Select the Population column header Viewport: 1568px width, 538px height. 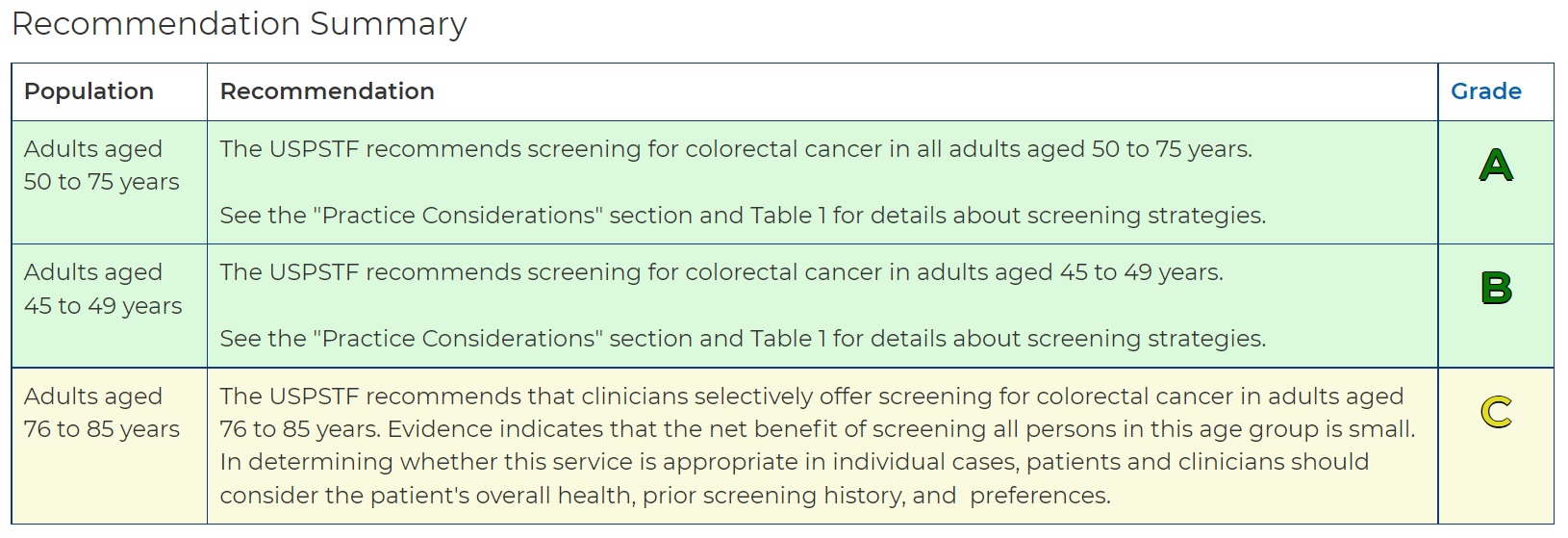[x=89, y=91]
